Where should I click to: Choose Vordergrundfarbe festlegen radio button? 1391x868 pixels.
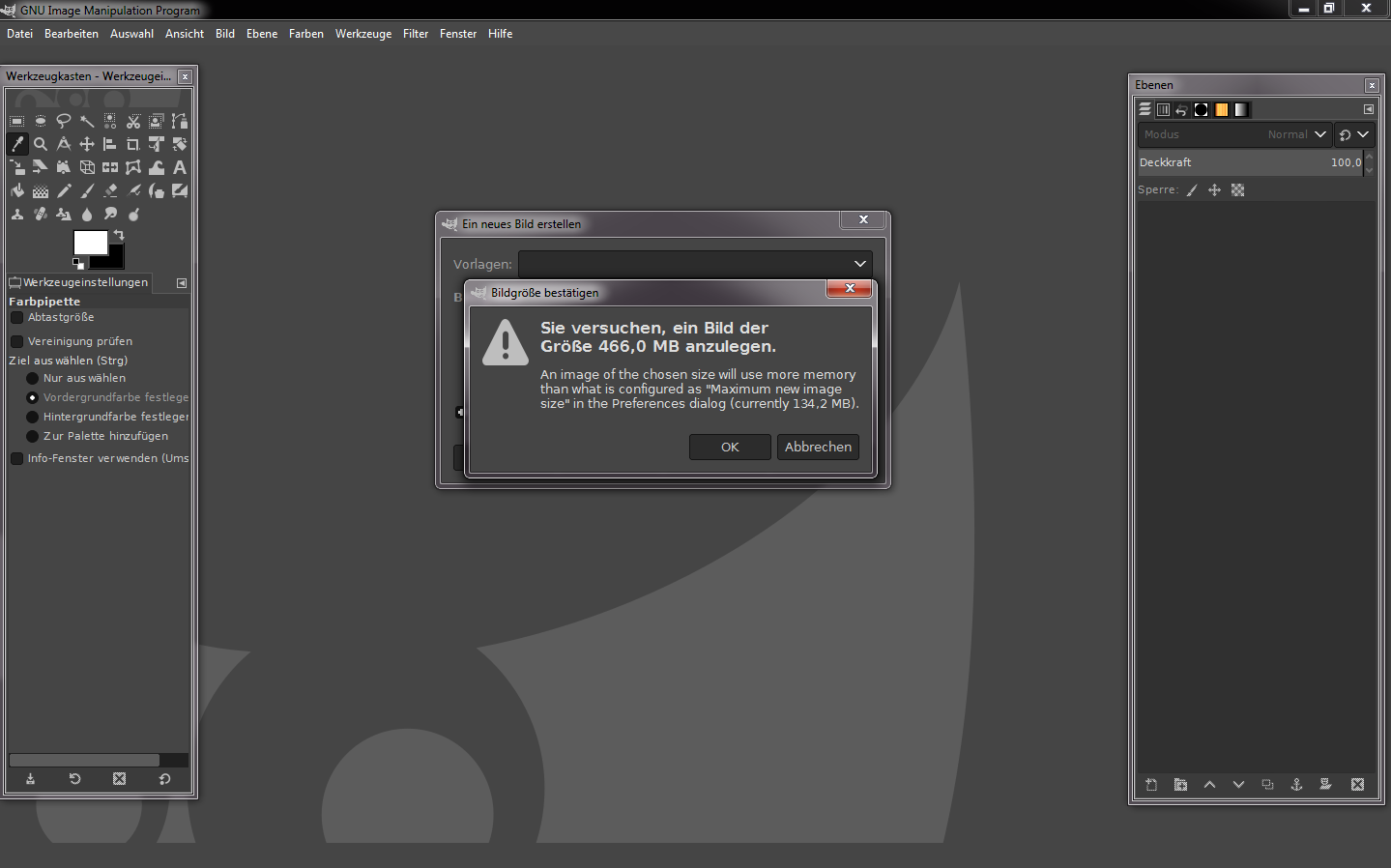(32, 397)
